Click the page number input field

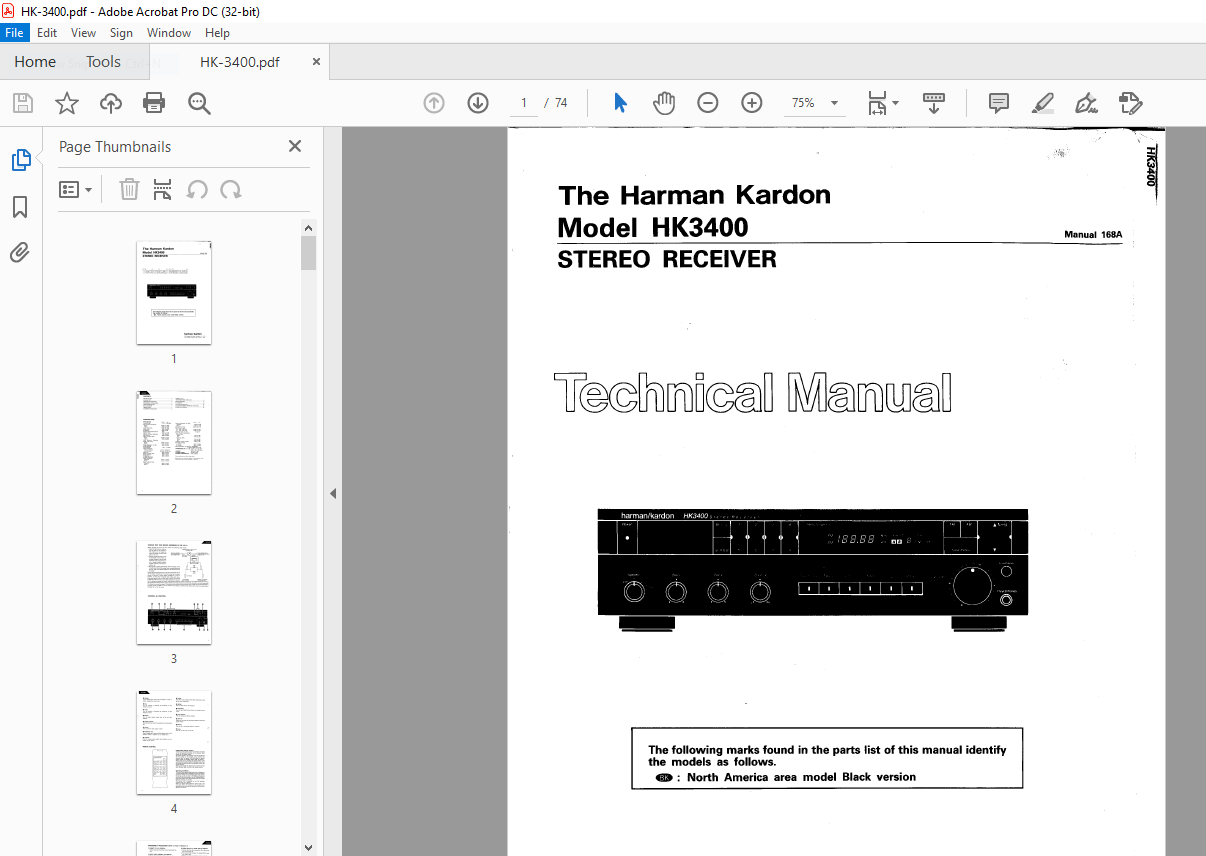tap(524, 103)
